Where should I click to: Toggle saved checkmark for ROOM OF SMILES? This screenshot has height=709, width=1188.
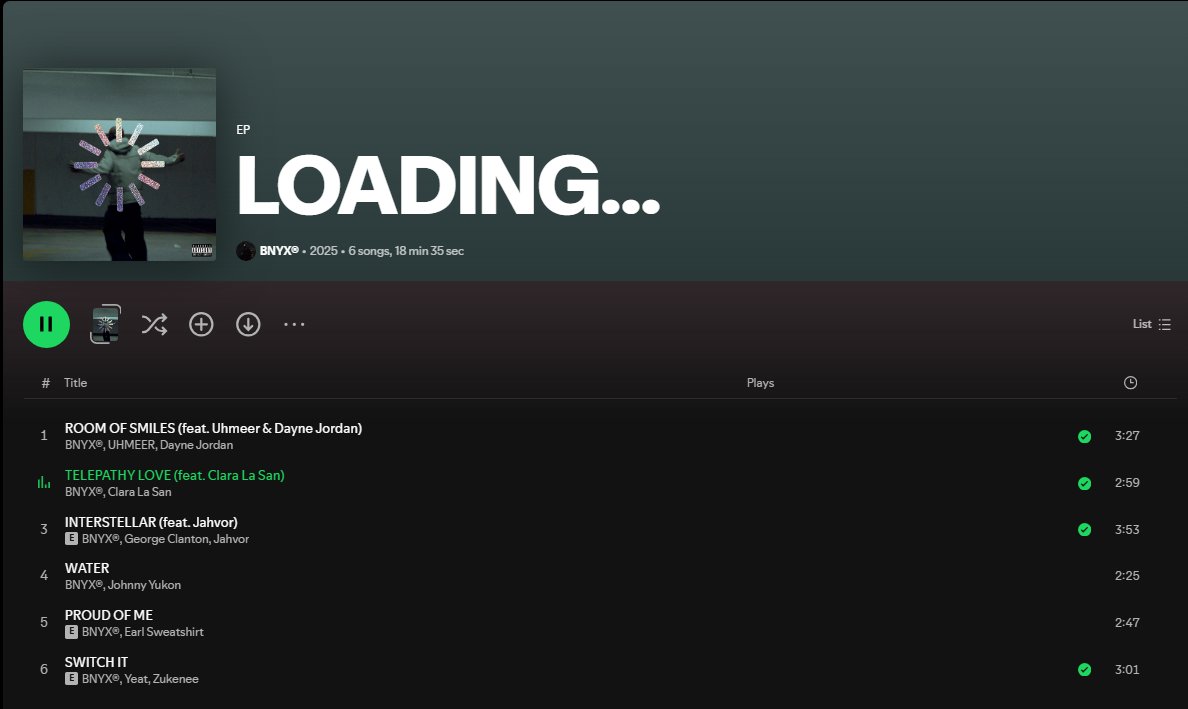(x=1084, y=436)
